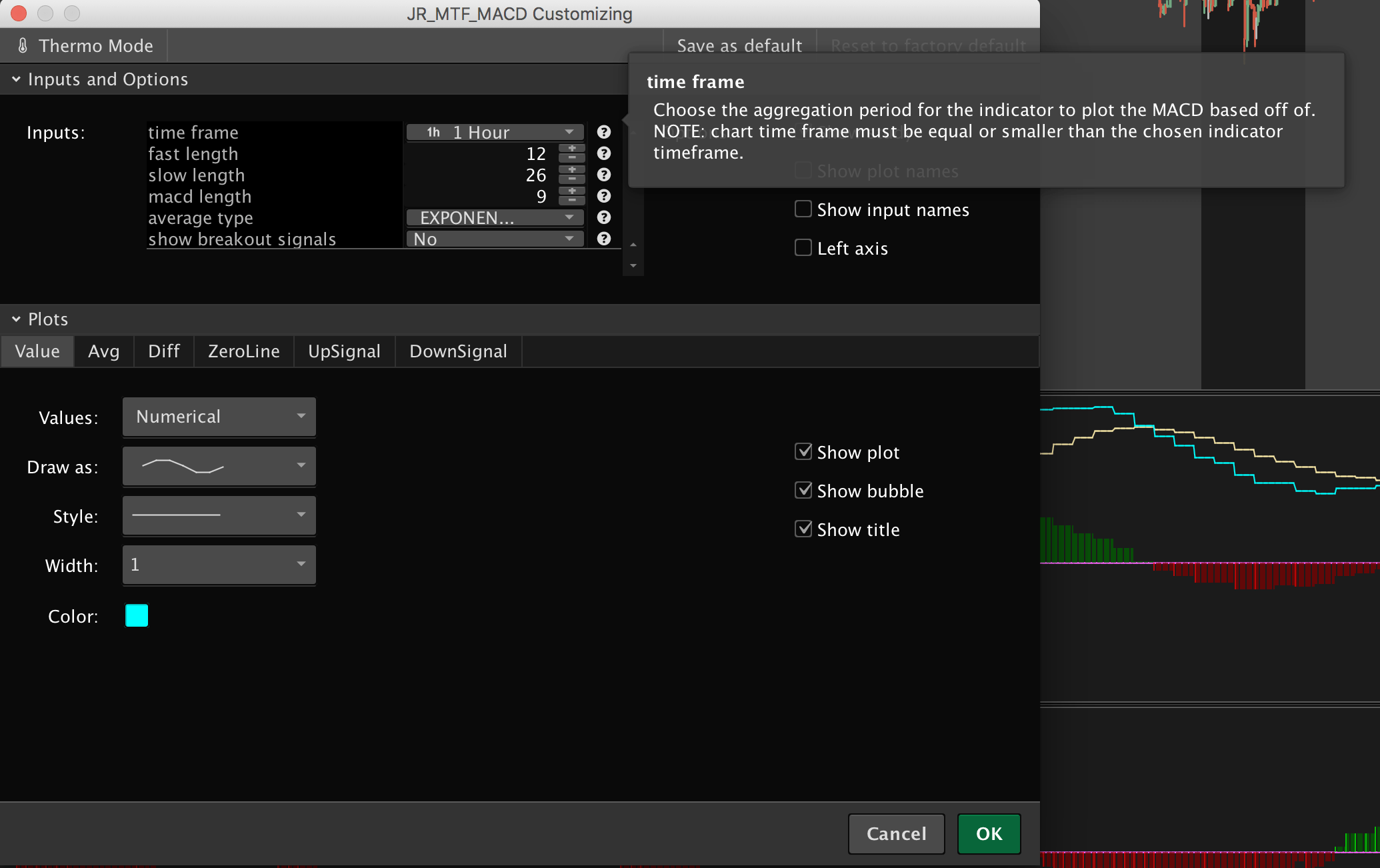Click help icon for show breakout signals

604,239
